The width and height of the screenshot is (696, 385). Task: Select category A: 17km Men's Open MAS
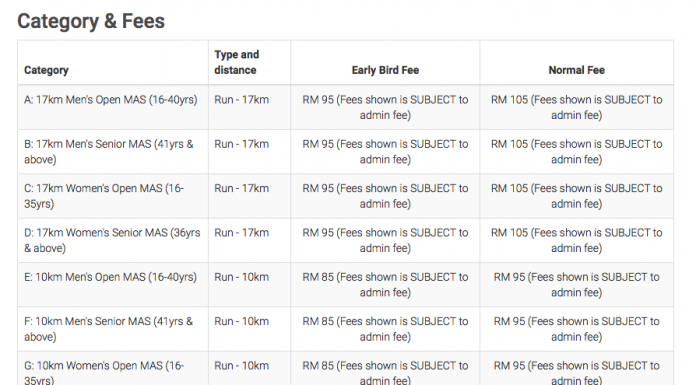[x=111, y=100]
